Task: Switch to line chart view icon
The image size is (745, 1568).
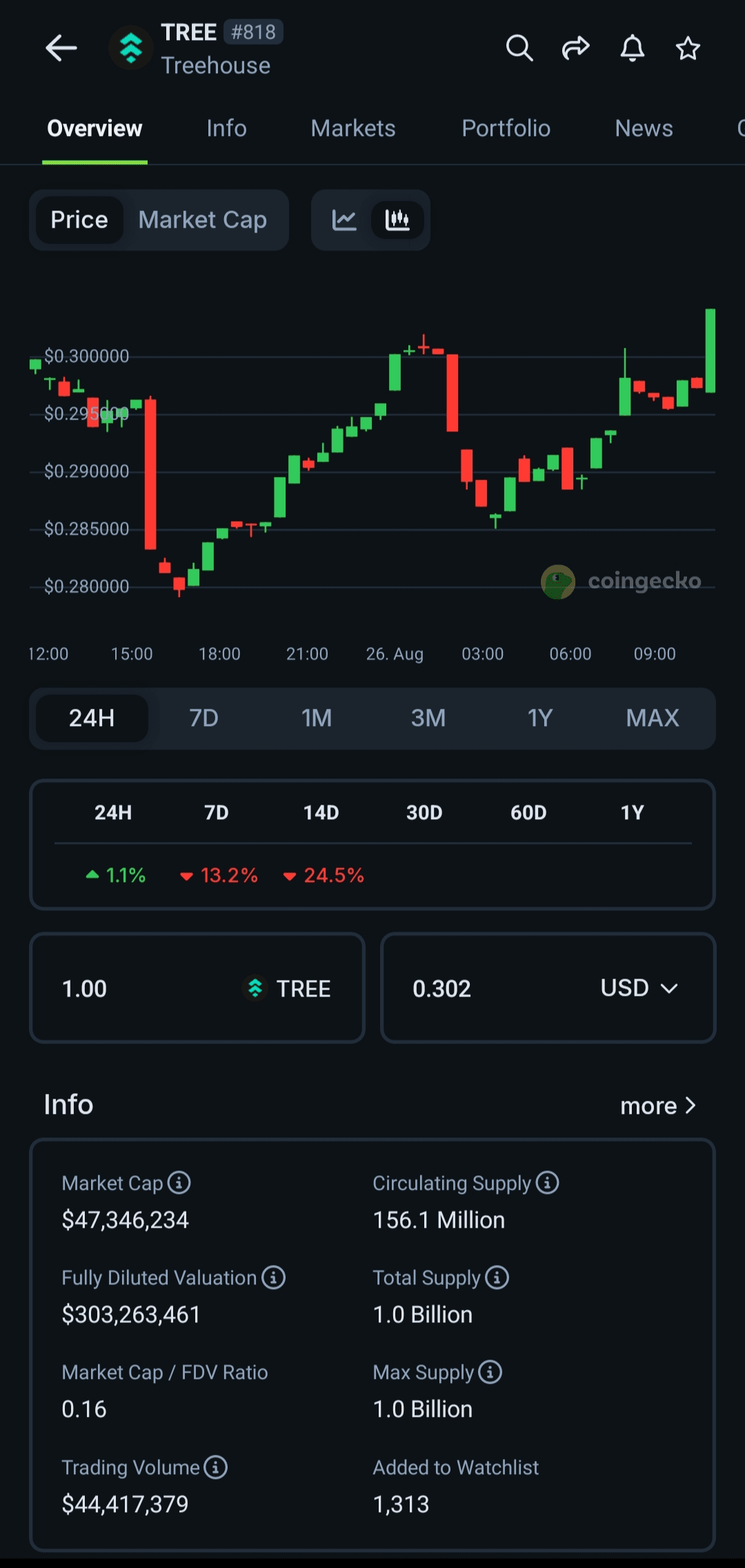Action: tap(344, 220)
